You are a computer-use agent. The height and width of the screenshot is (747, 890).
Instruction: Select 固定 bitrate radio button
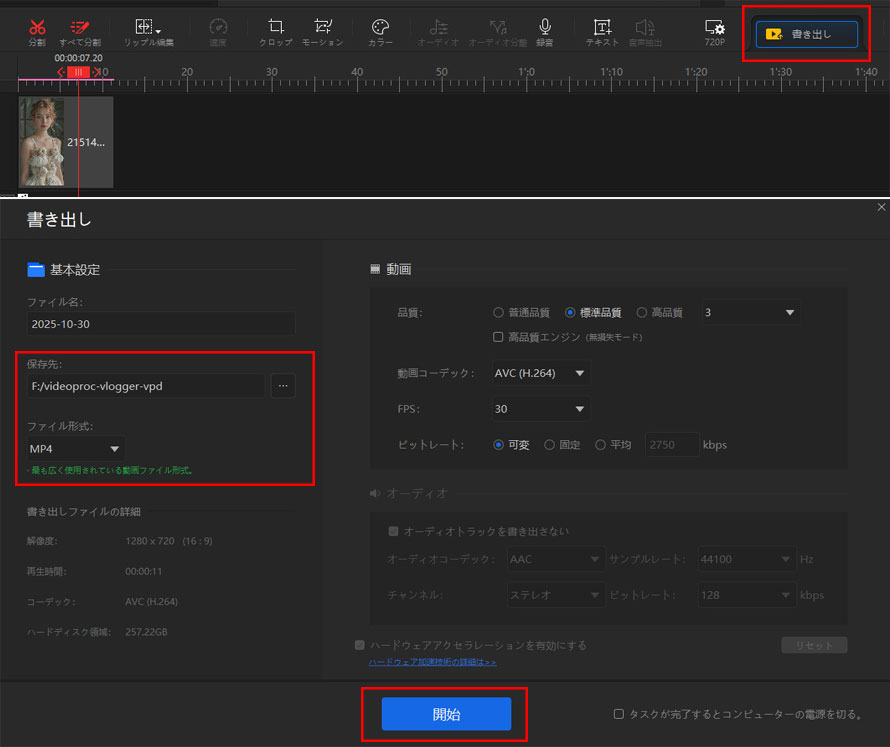tap(549, 445)
